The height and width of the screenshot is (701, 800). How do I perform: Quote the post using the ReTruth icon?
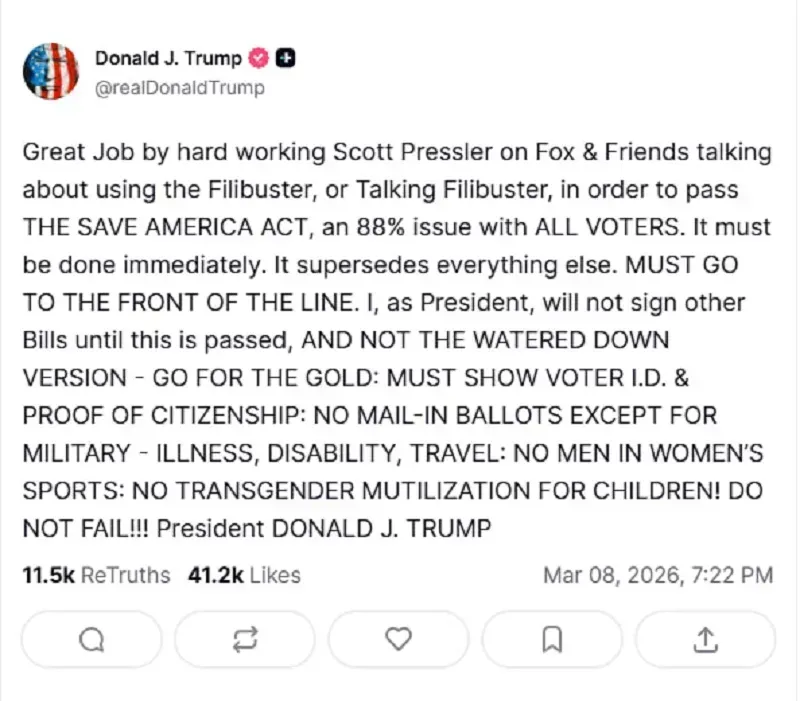coord(245,639)
